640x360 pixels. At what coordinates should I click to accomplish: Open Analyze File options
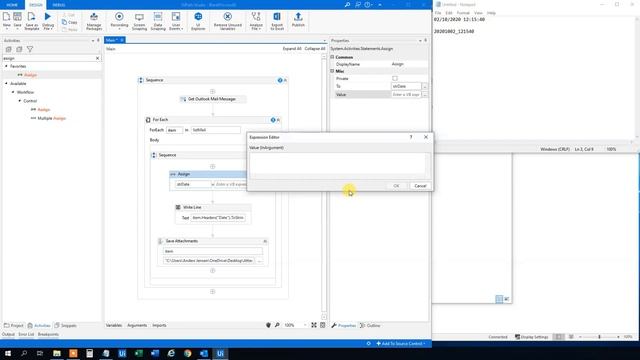coord(256,20)
